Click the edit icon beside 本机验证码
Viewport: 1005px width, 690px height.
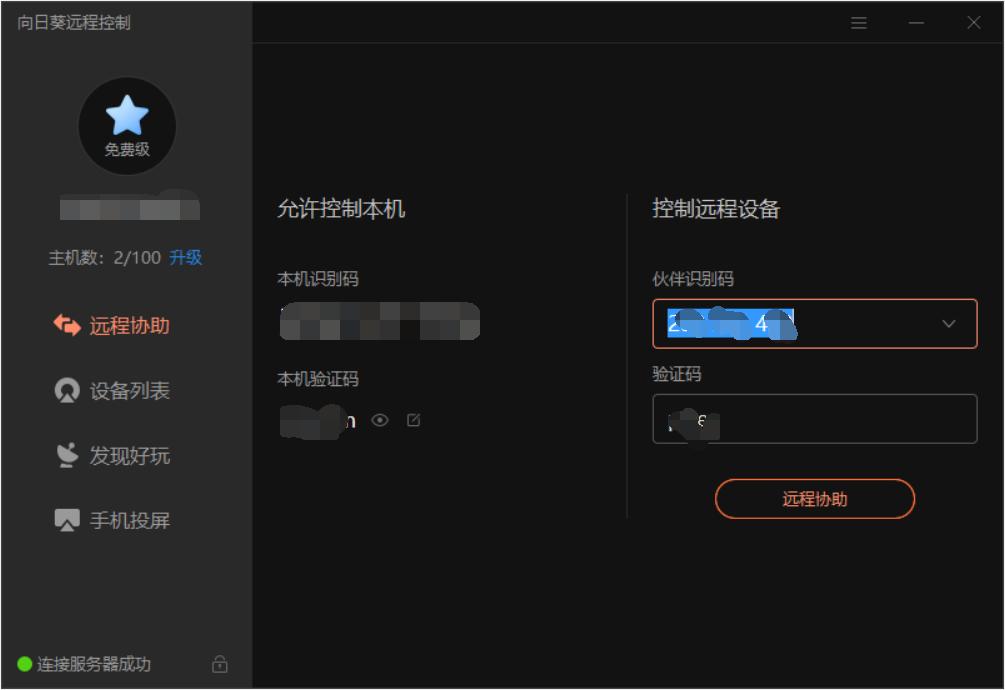pyautogui.click(x=414, y=421)
